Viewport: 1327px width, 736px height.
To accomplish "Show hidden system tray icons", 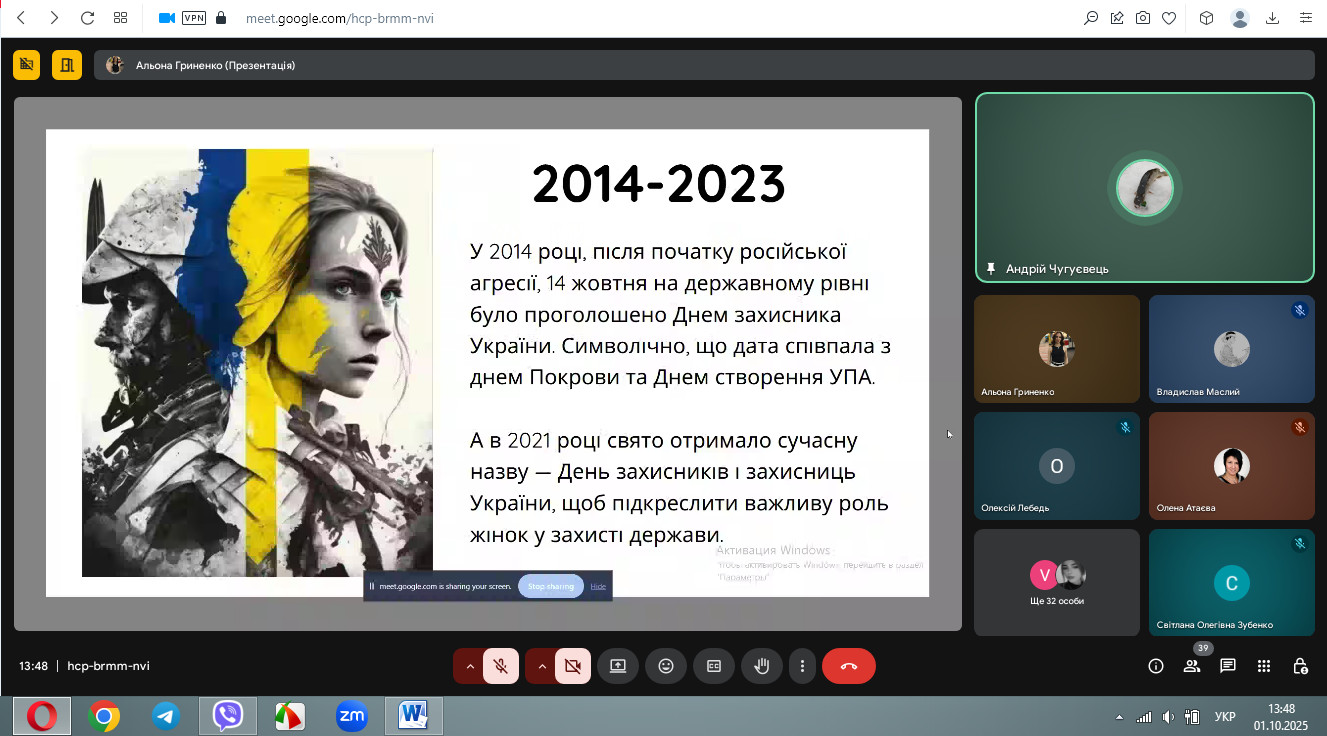I will coord(1119,717).
